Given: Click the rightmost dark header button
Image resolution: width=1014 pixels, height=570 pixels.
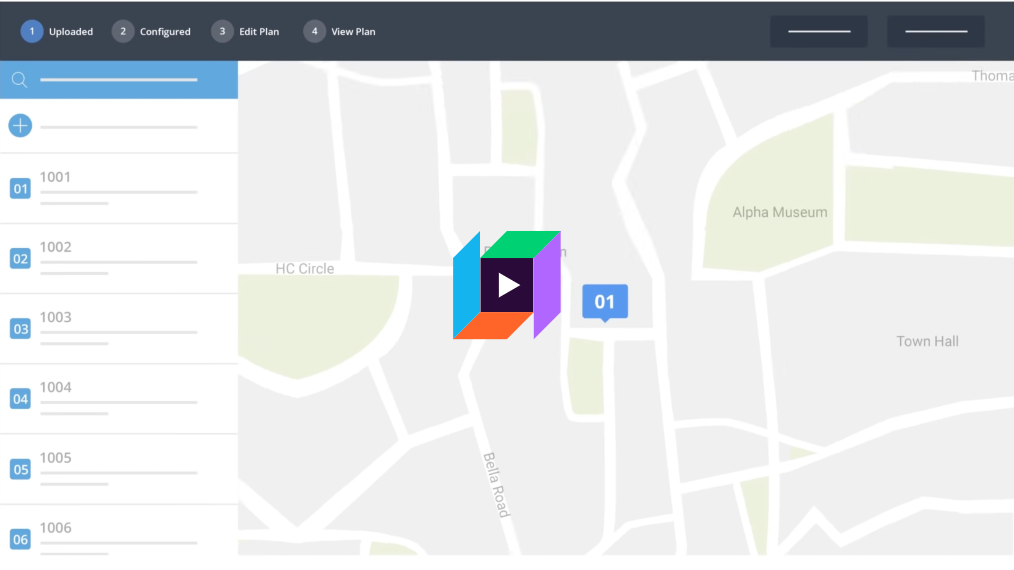Looking at the screenshot, I should [x=935, y=32].
